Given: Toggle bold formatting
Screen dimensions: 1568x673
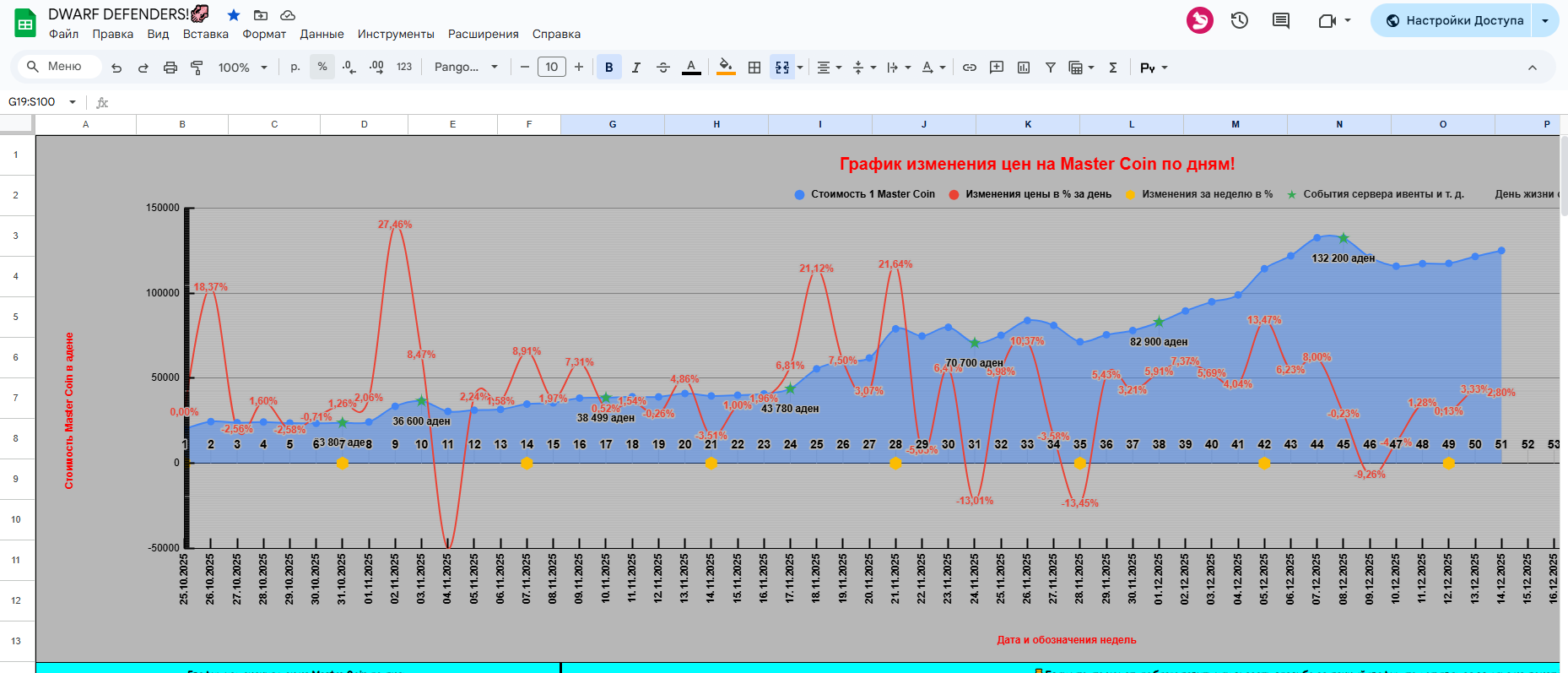Looking at the screenshot, I should click(x=609, y=68).
